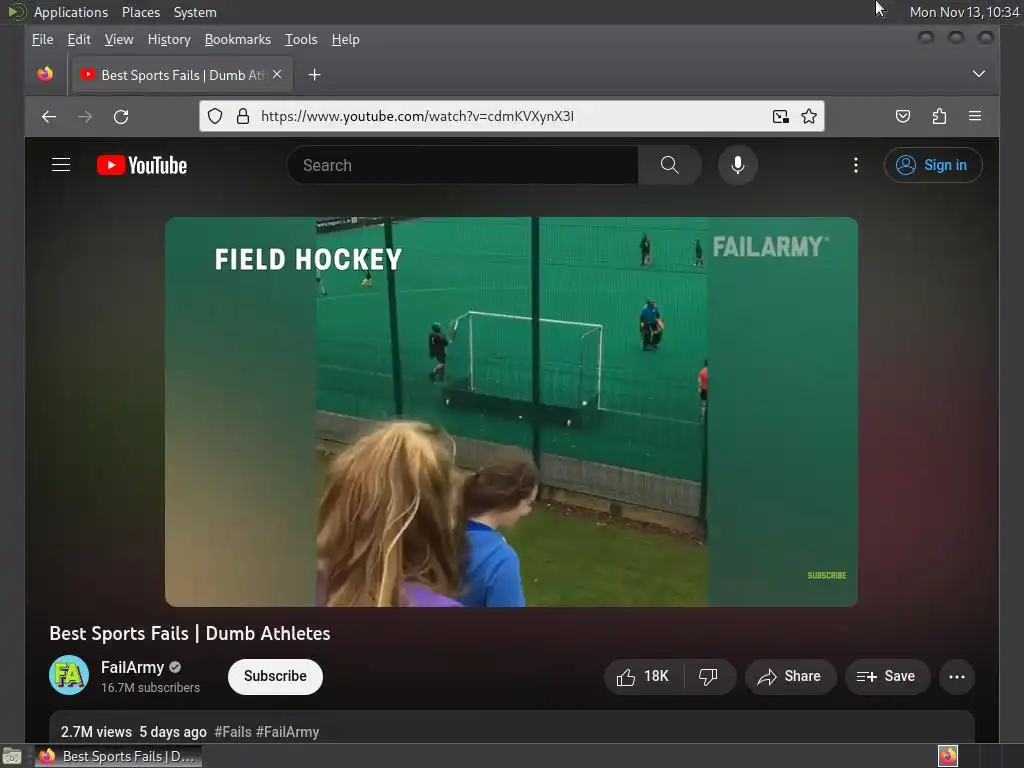Dislike the video with thumbs-down icon
Screen dimensions: 1024x768
click(x=709, y=677)
